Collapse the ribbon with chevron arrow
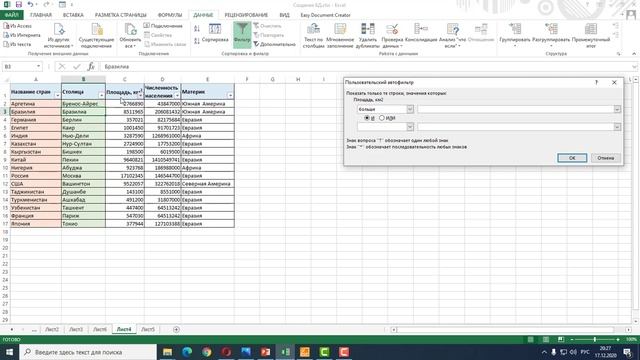This screenshot has width=640, height=360. [634, 53]
